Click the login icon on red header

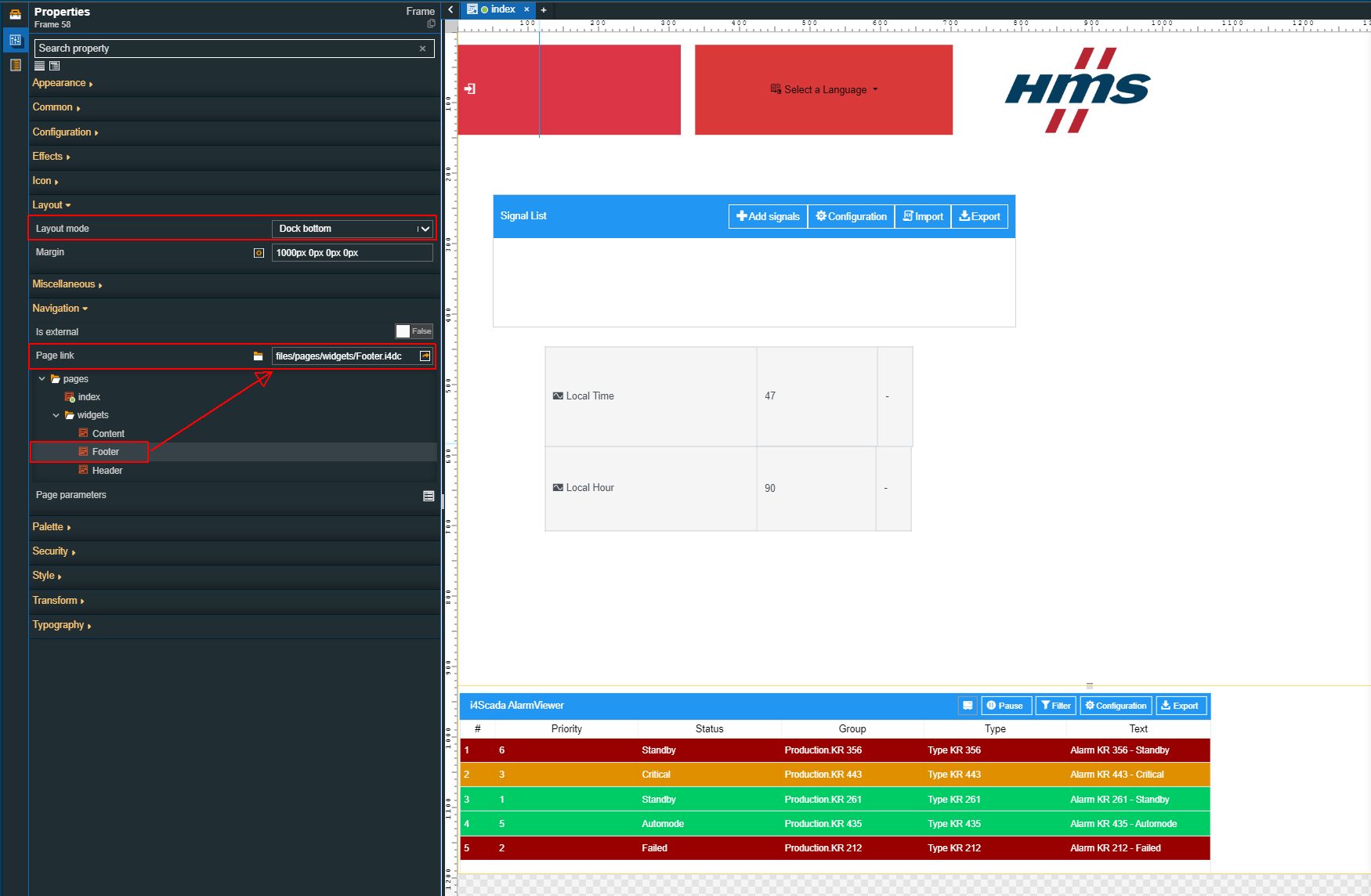[x=470, y=89]
